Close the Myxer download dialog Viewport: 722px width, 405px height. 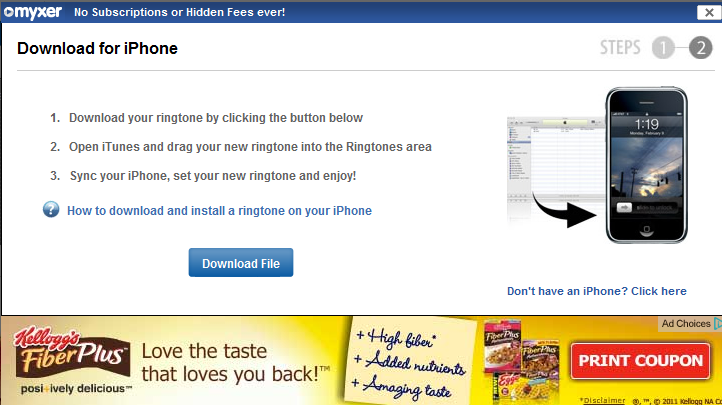pos(709,12)
